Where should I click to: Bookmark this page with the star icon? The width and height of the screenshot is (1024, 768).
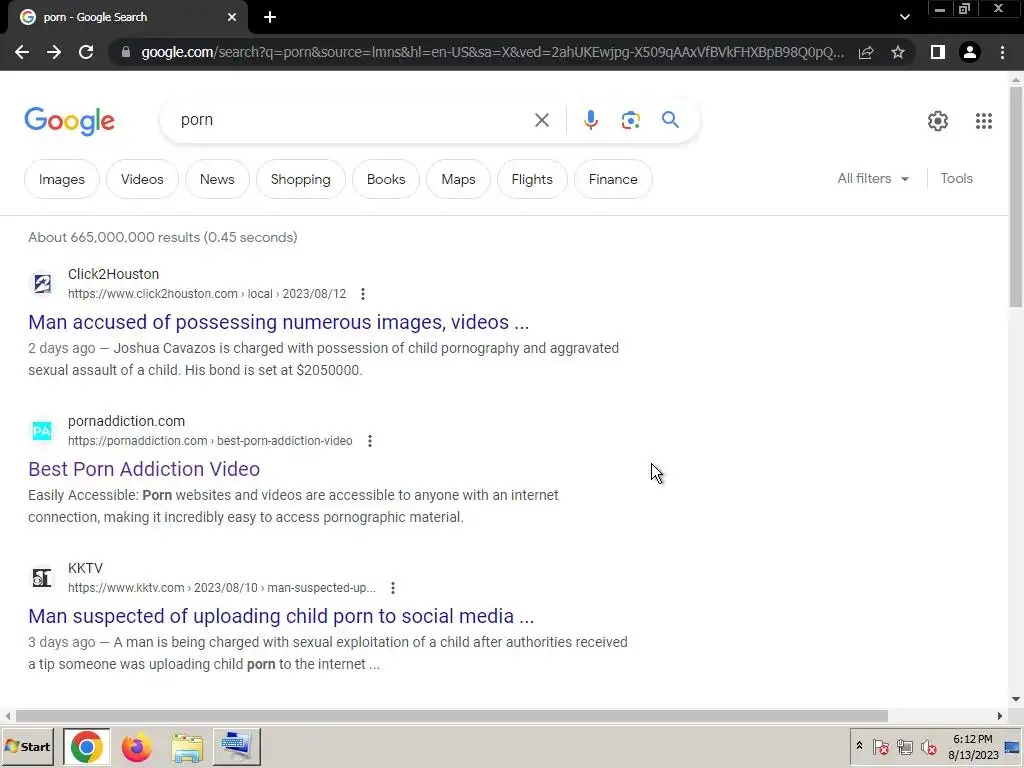898,52
